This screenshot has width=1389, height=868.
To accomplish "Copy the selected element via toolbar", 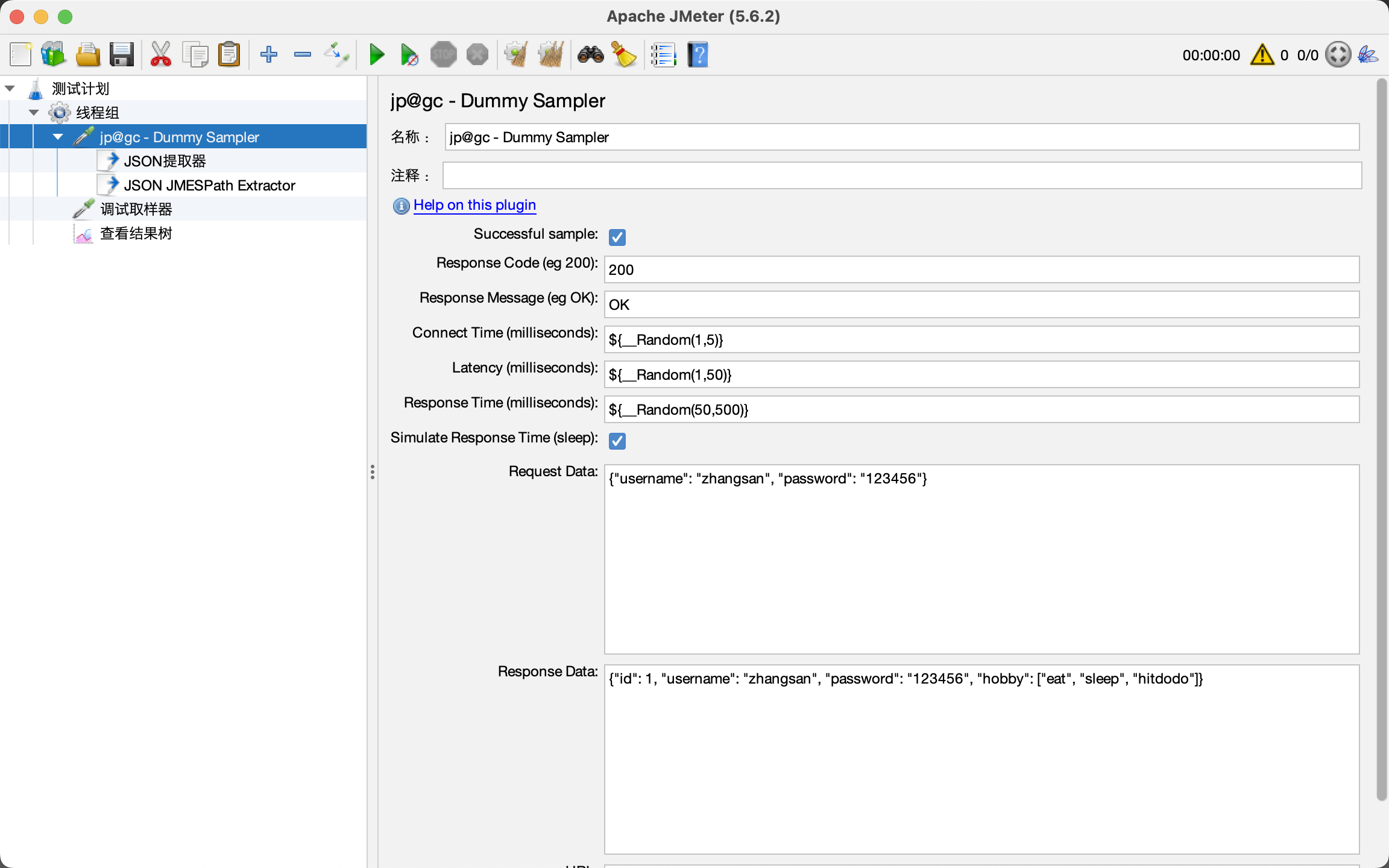I will click(195, 55).
